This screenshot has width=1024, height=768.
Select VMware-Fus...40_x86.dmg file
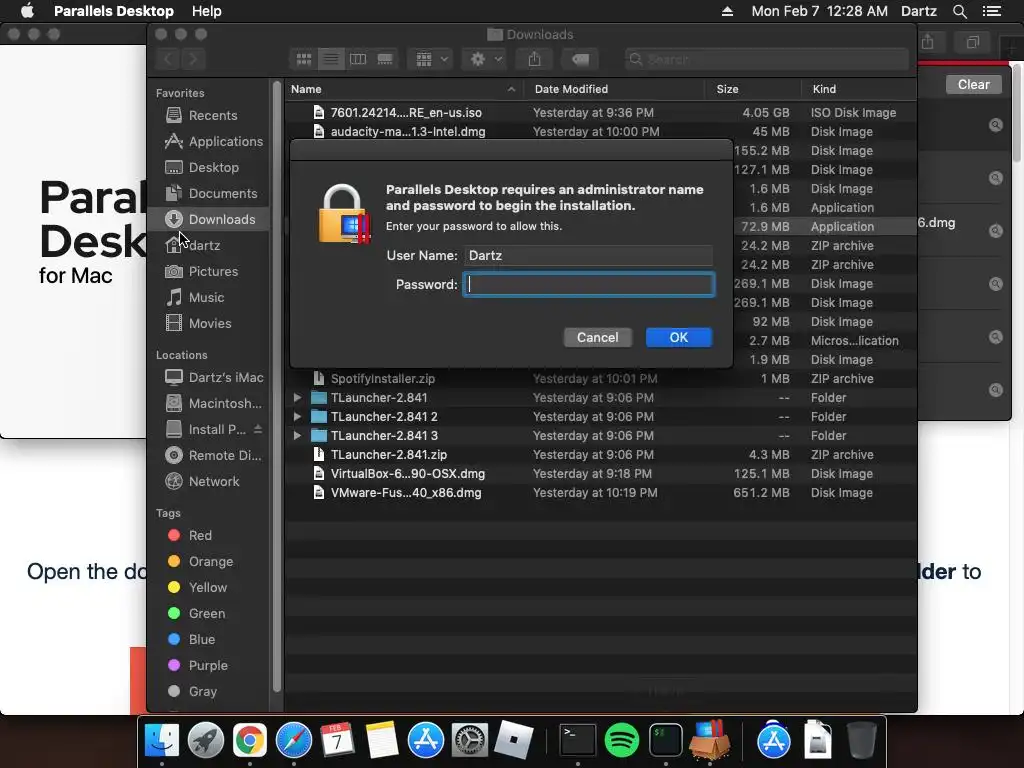coord(600,492)
